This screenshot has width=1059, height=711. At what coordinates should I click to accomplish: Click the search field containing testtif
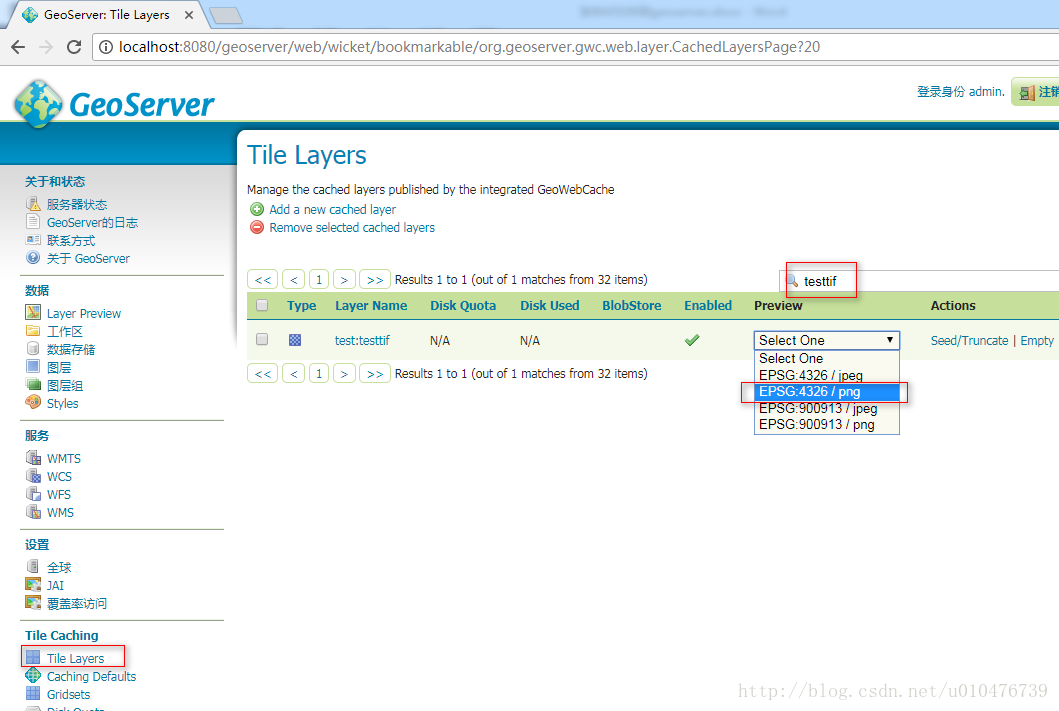(919, 281)
